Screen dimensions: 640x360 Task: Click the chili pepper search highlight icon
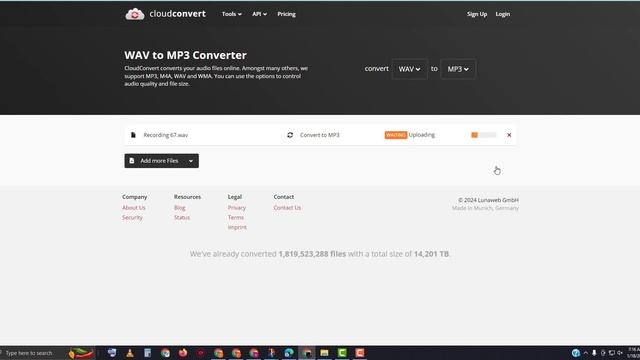(81, 353)
